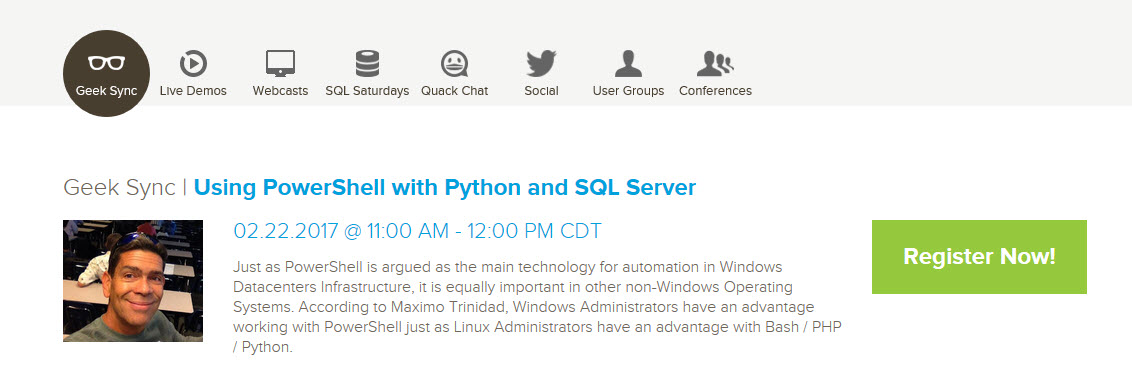
Task: Click the 02.22.2017 event date line
Action: click(x=417, y=232)
